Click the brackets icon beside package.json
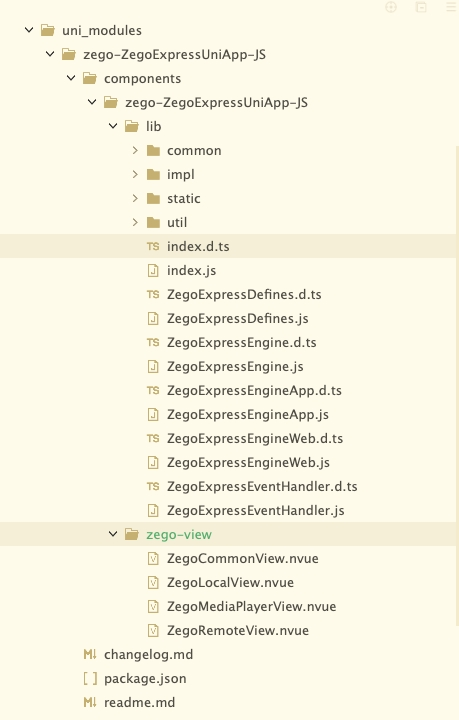Viewport: 459px width, 720px height. point(90,678)
